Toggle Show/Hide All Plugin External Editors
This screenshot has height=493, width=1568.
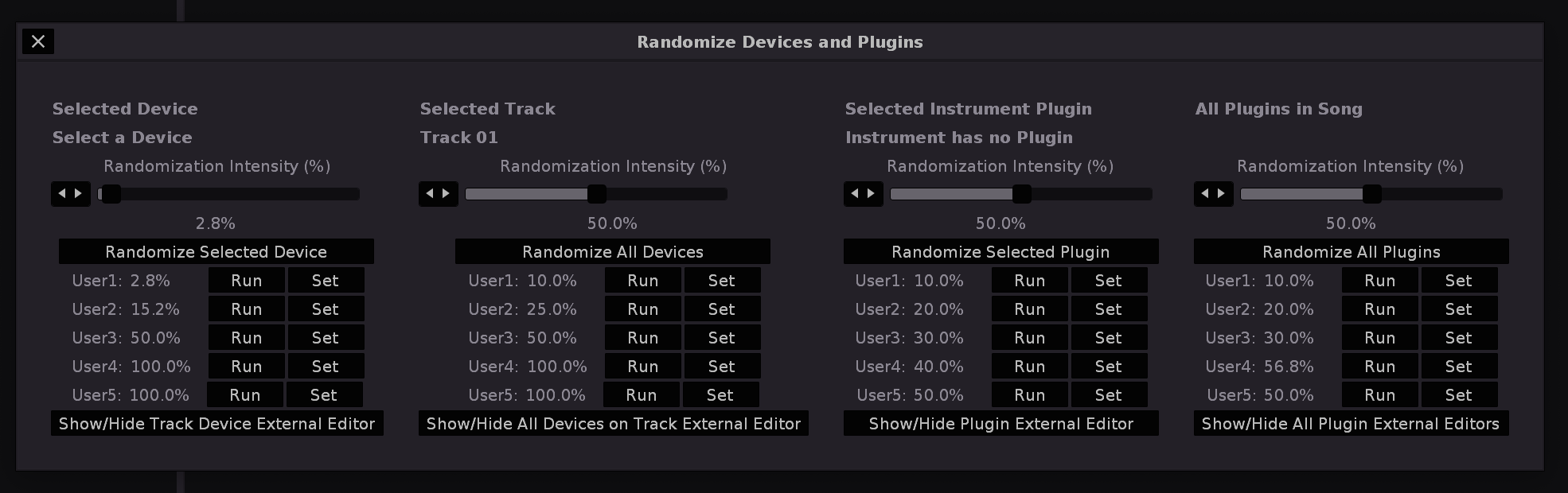pyautogui.click(x=1351, y=424)
